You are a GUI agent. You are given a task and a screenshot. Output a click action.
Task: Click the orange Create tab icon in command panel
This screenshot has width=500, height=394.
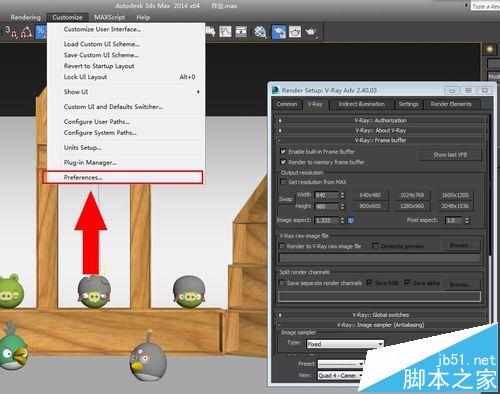pos(490,49)
